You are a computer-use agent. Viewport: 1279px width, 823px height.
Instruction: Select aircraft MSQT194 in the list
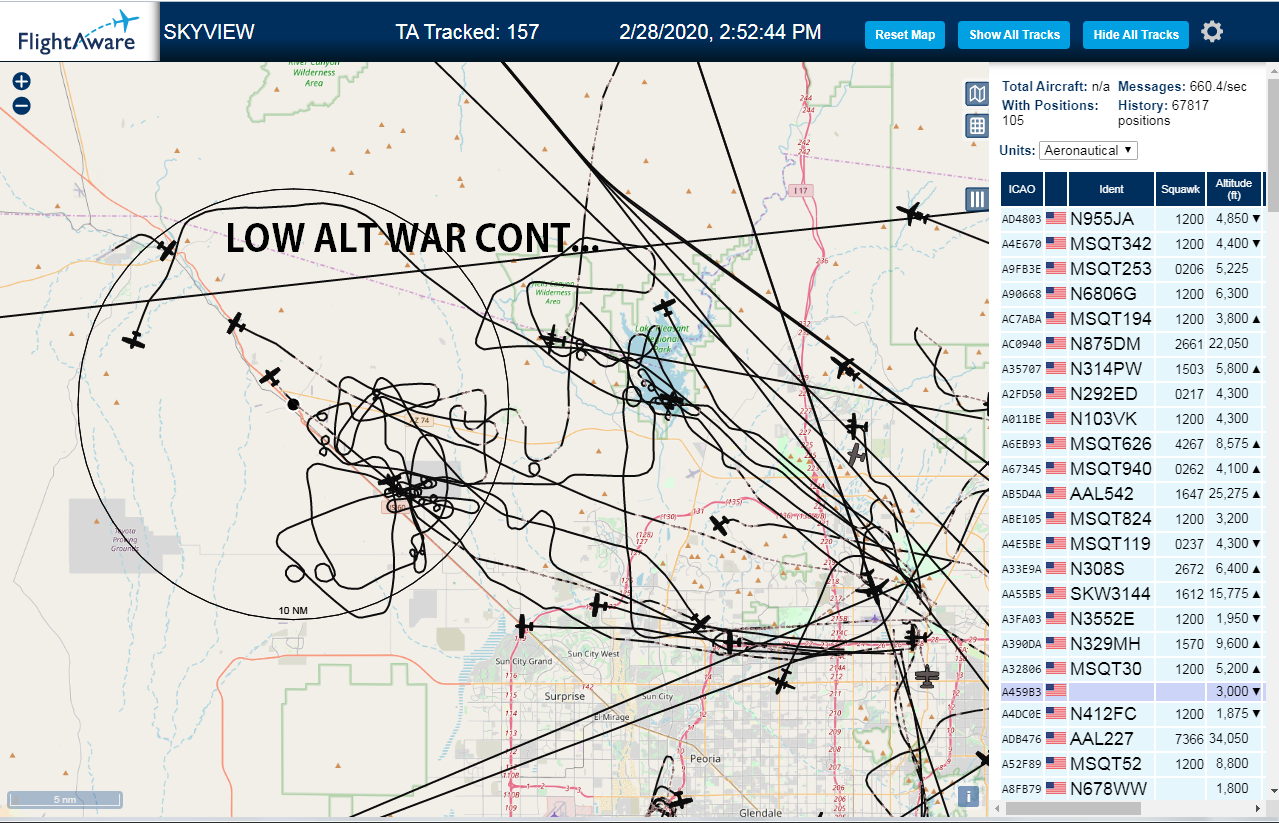(x=1133, y=318)
